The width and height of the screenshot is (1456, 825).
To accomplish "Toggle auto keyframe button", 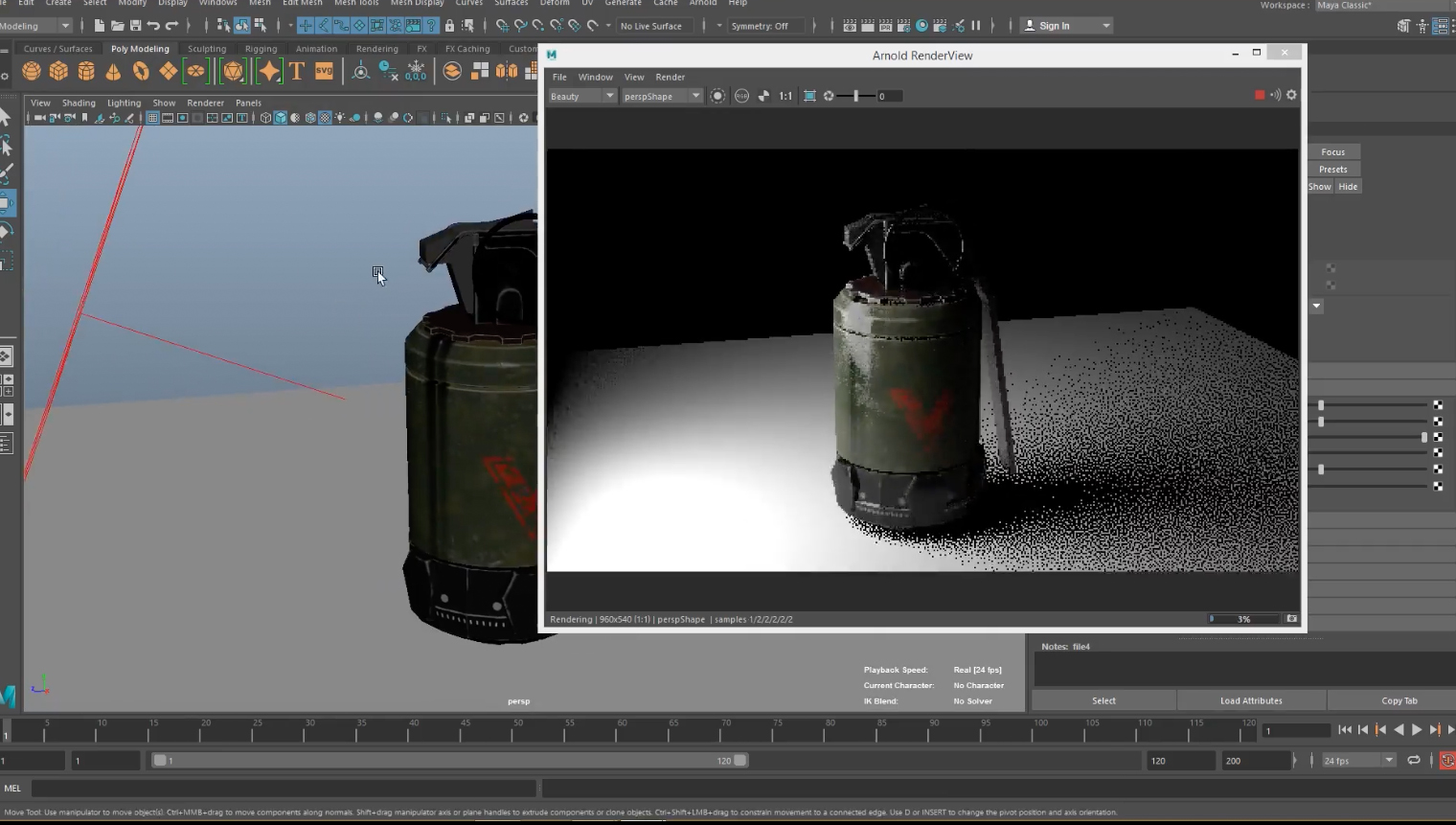I will coord(1447,760).
